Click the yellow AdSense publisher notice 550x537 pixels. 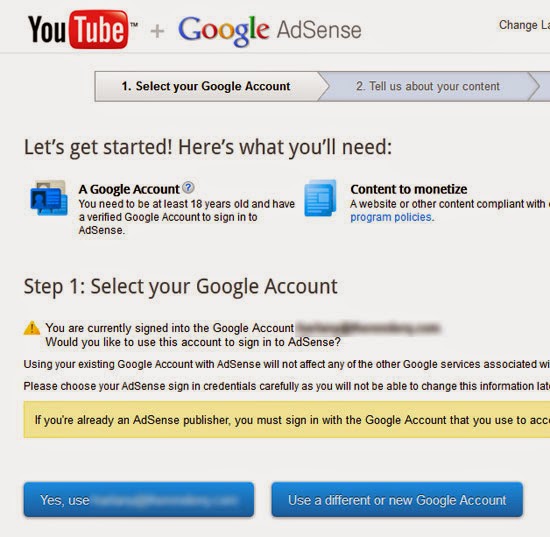pyautogui.click(x=287, y=420)
